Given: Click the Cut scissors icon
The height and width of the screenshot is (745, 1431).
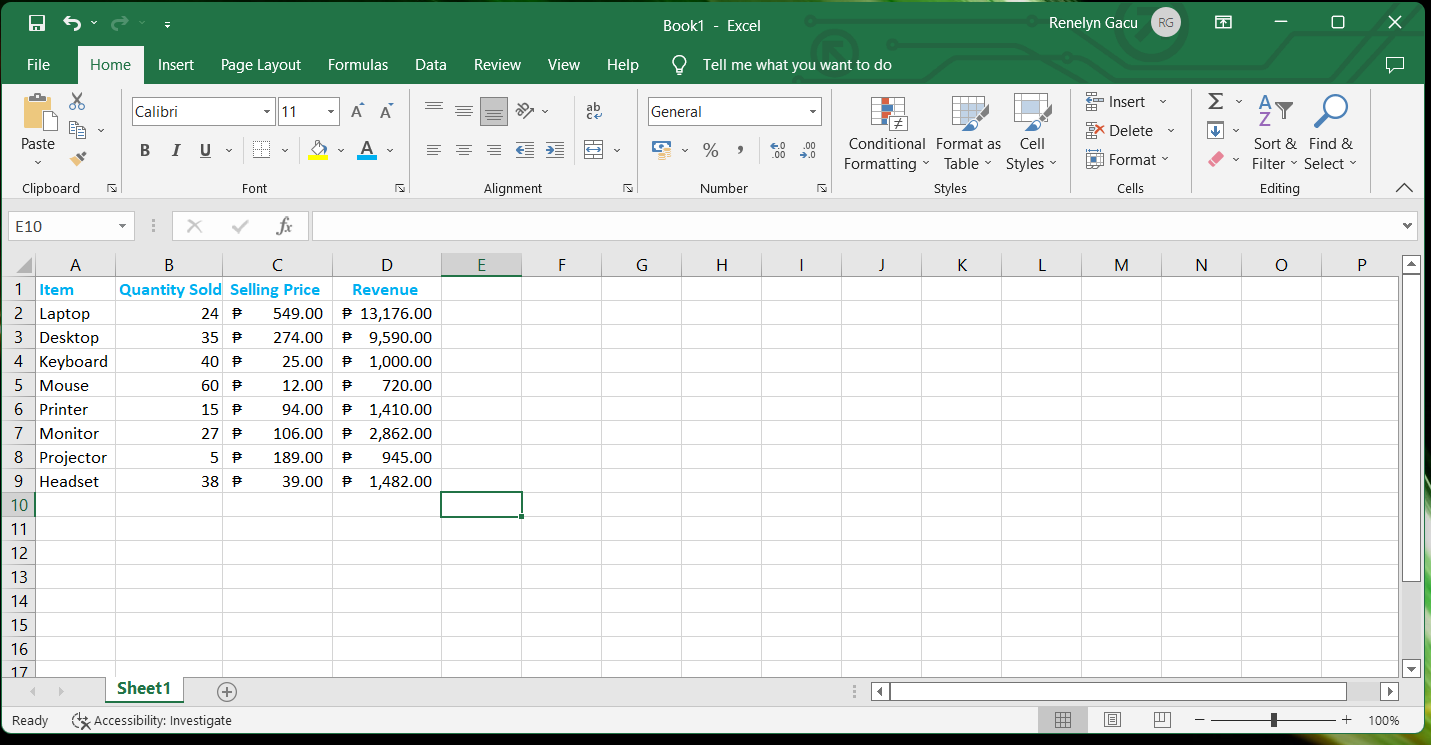Looking at the screenshot, I should 77,102.
